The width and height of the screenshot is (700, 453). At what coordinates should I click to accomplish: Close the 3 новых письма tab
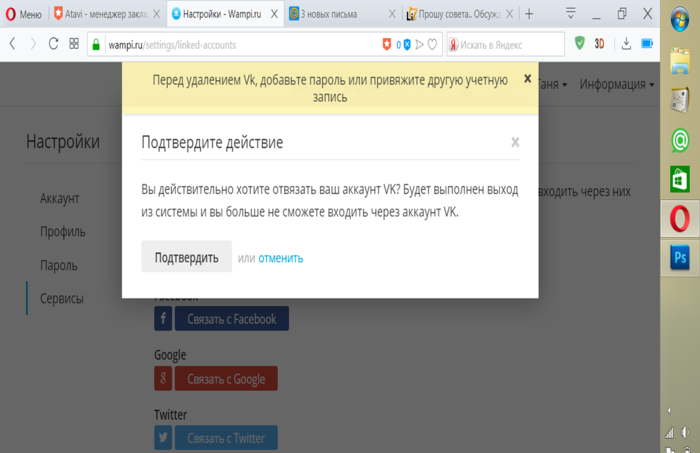(x=392, y=14)
